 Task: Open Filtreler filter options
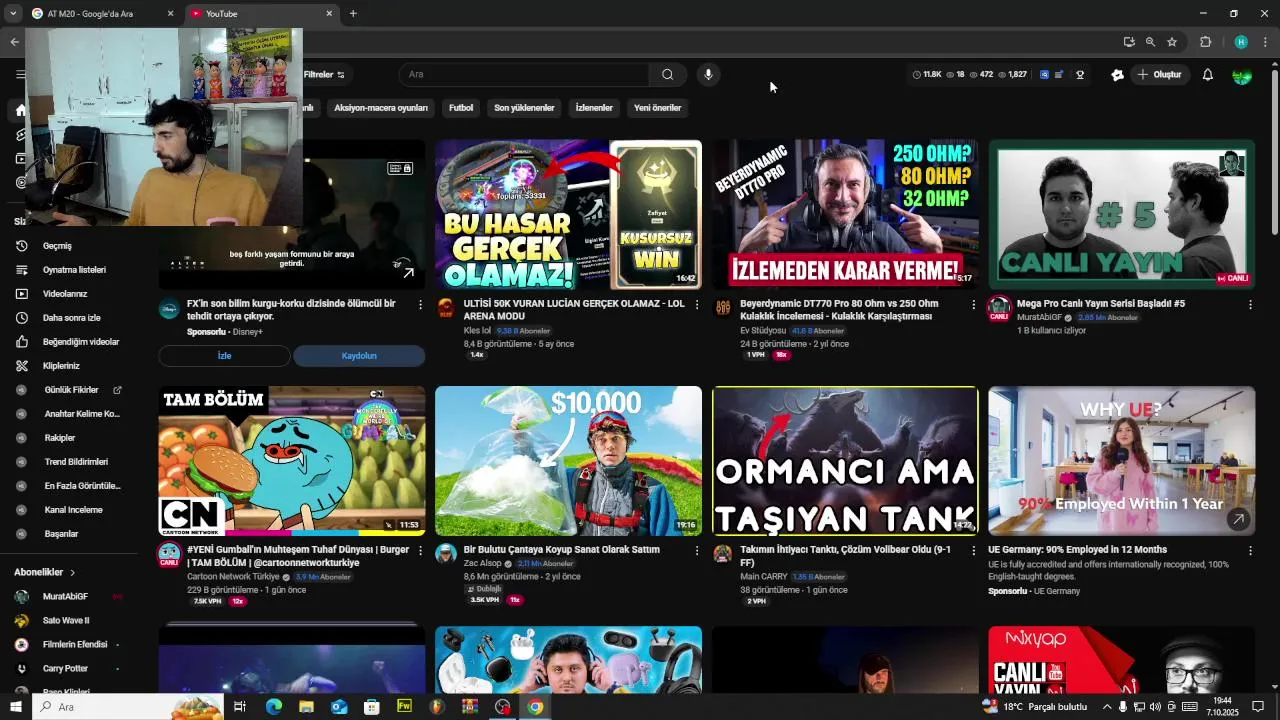coord(324,75)
